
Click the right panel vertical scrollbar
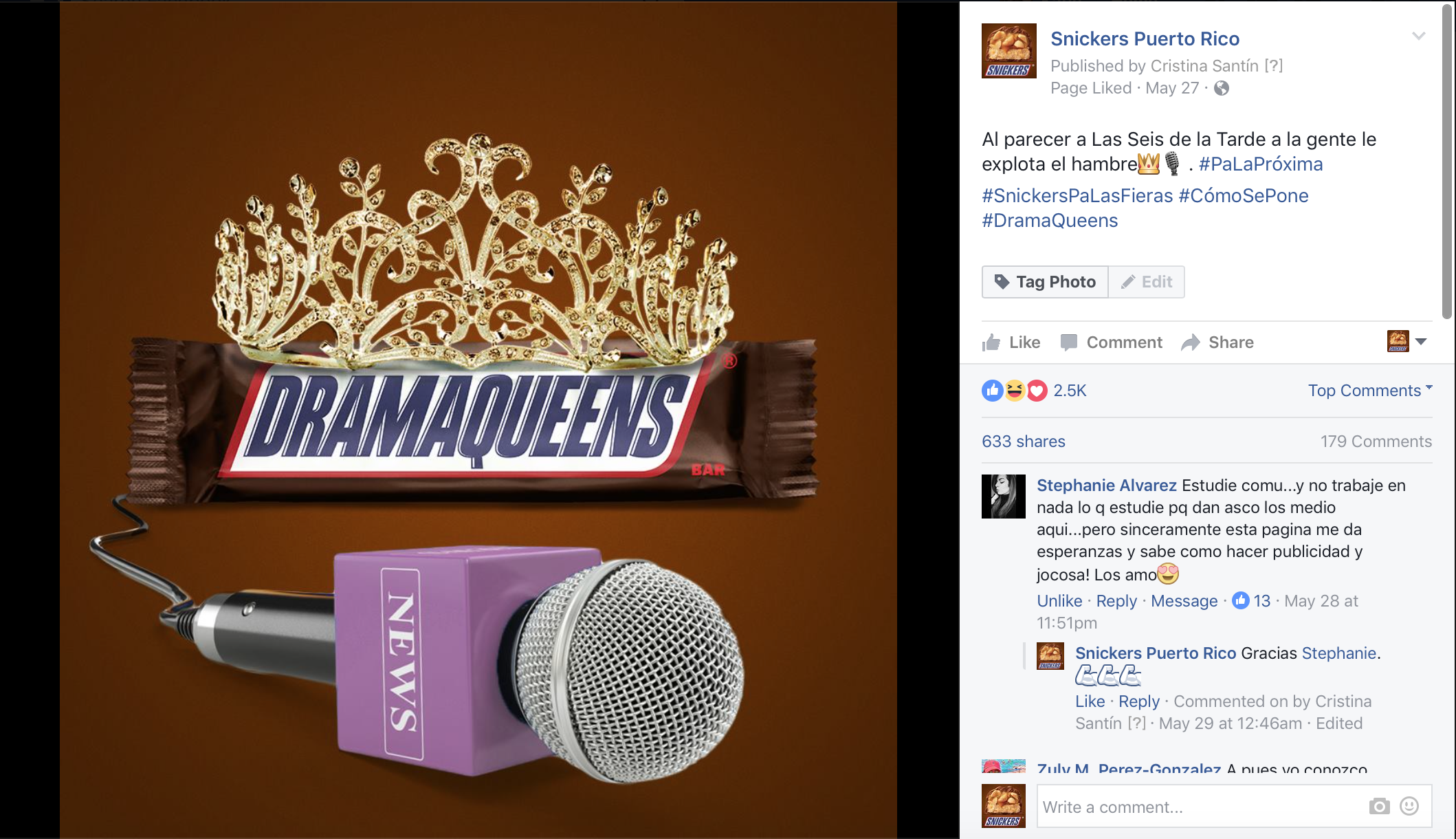pyautogui.click(x=1448, y=162)
